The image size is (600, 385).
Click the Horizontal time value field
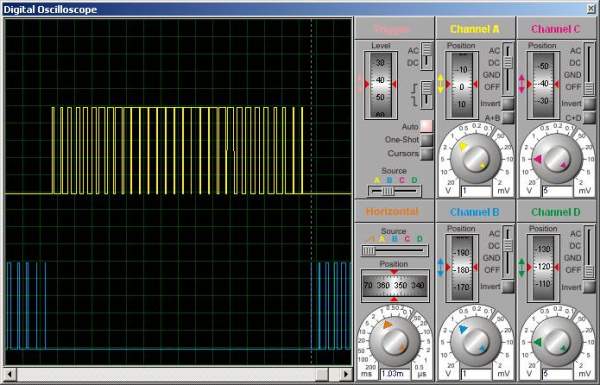(x=395, y=374)
